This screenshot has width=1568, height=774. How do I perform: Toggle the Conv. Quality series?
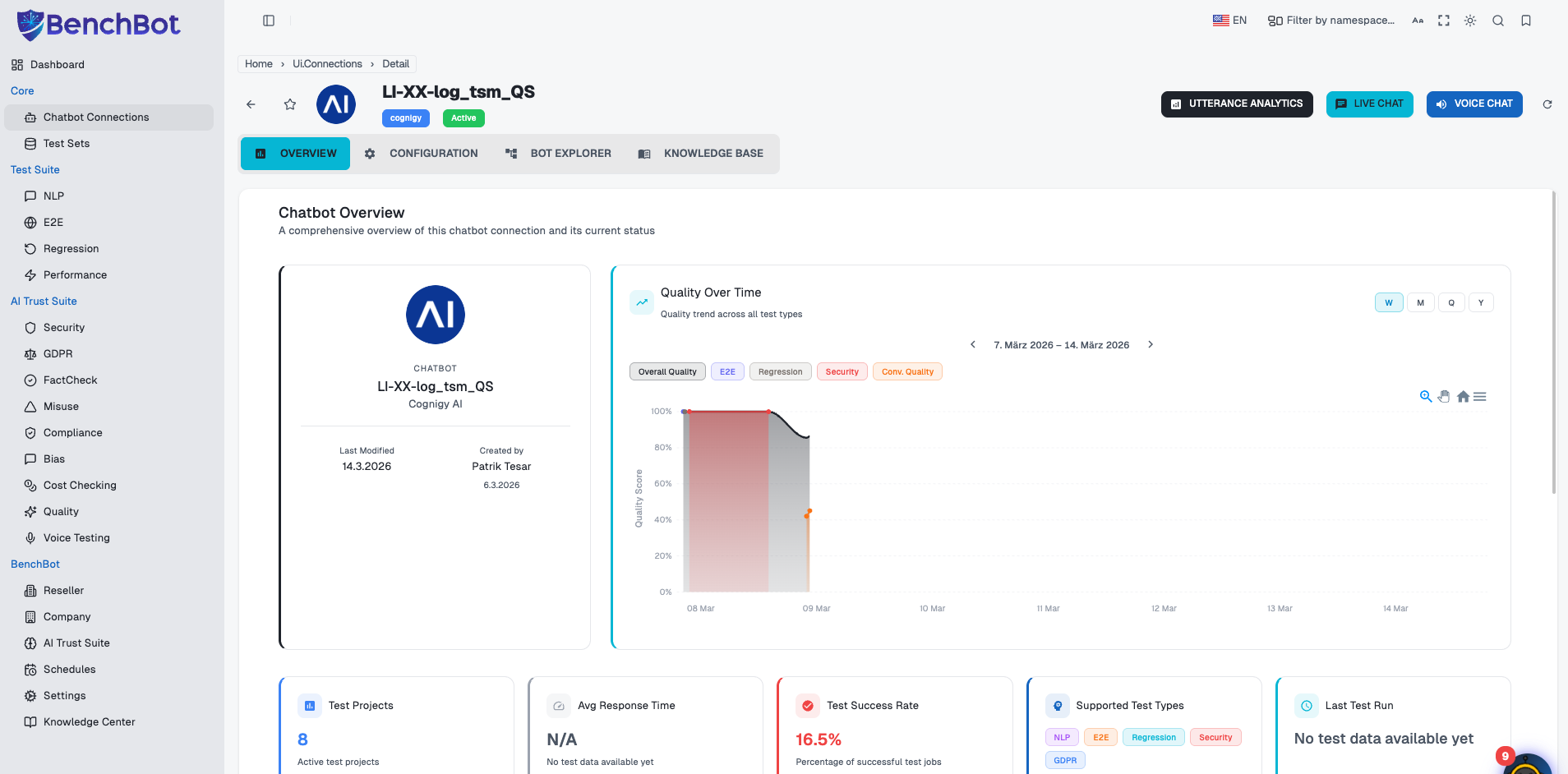point(907,371)
